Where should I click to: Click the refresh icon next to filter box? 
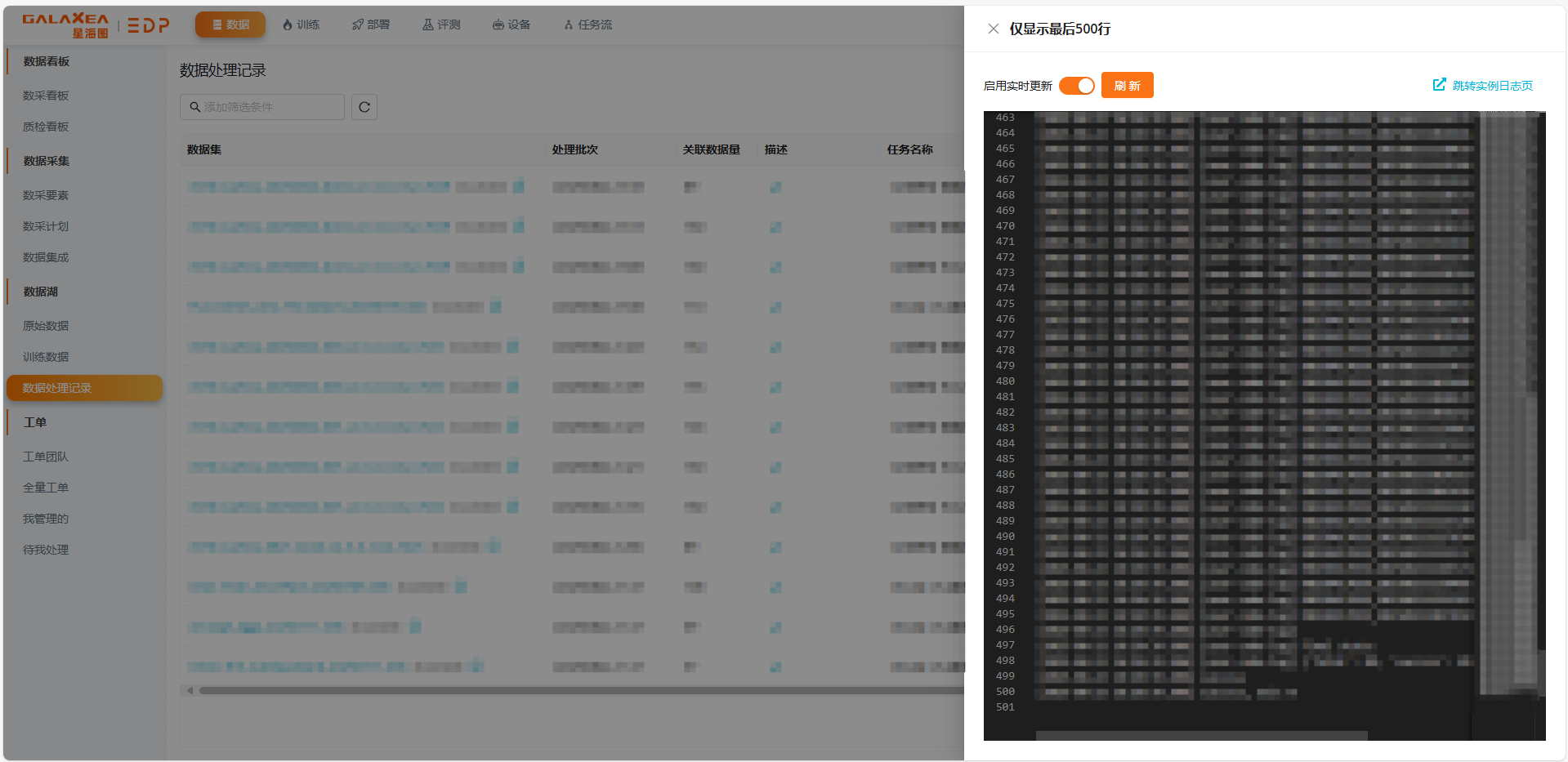pyautogui.click(x=364, y=107)
